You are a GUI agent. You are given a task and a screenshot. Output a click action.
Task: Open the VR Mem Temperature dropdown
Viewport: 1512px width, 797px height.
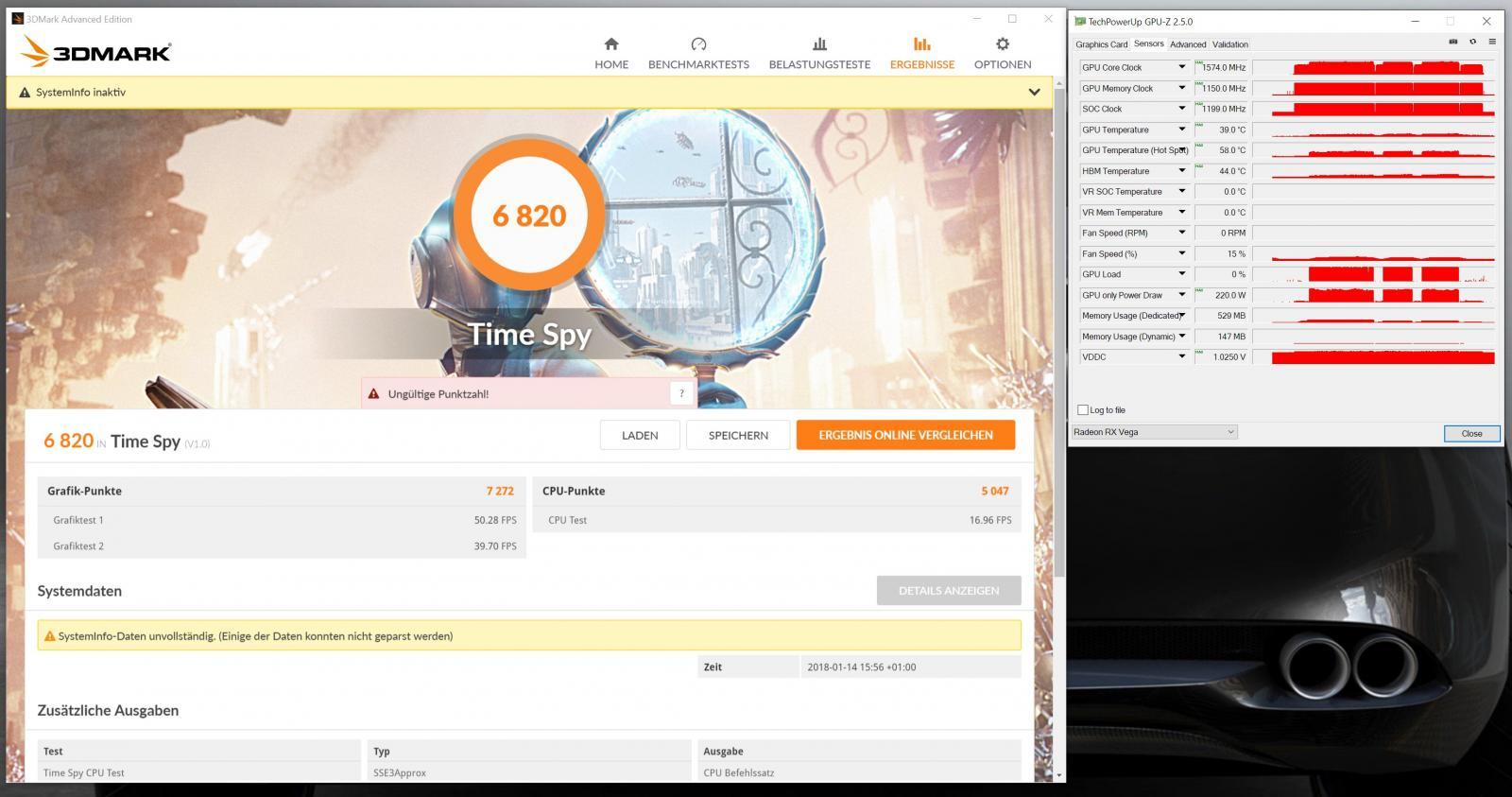coord(1181,212)
